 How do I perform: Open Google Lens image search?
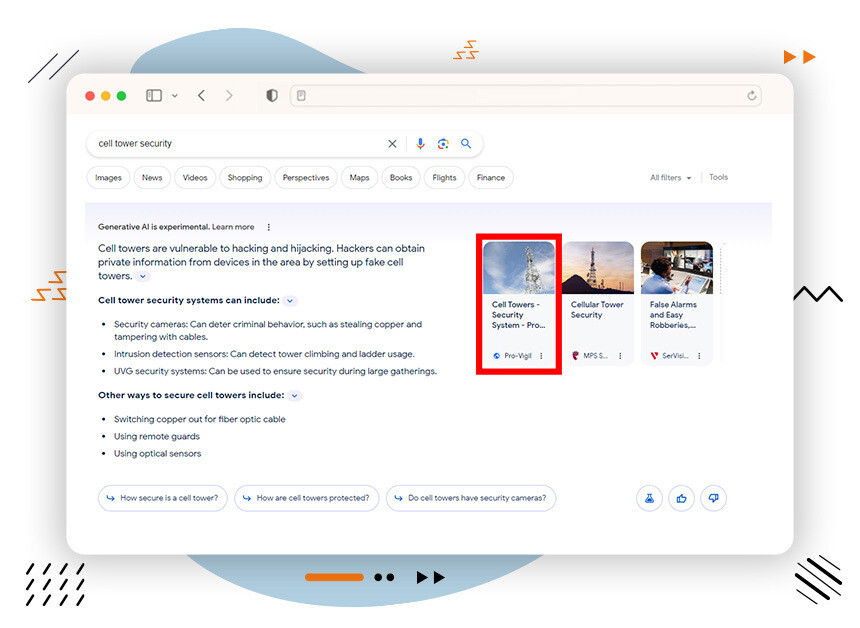(443, 144)
